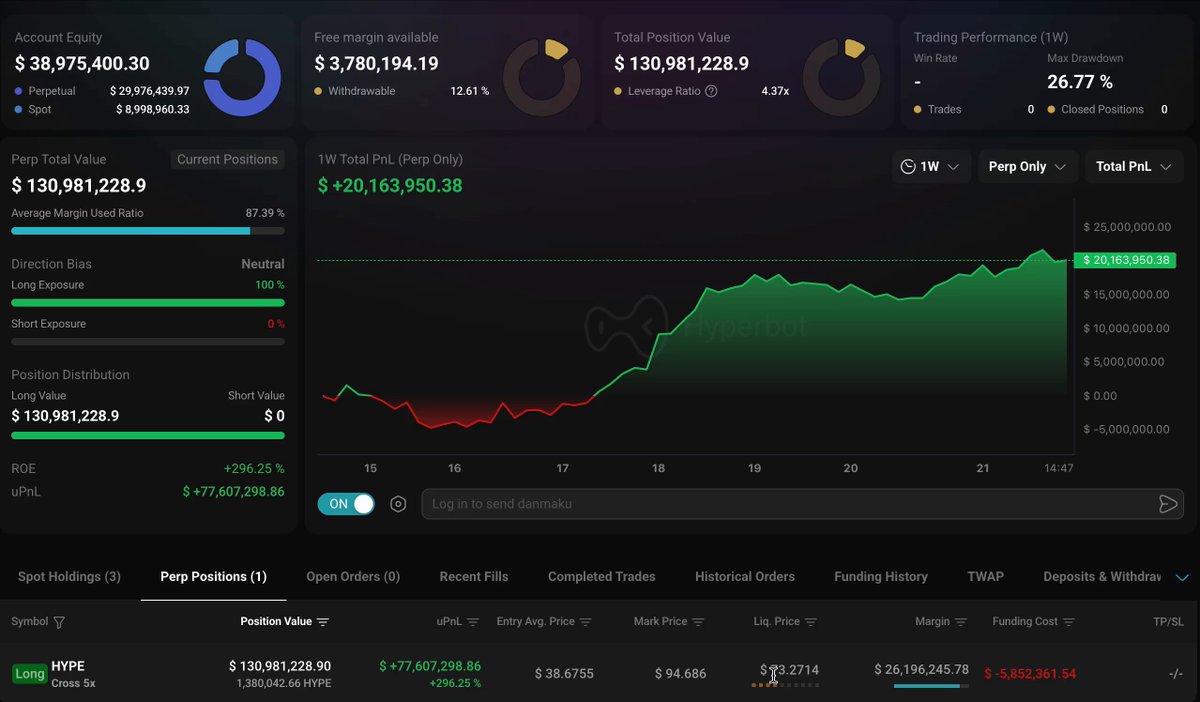Click the funding cost $ -5,852,361.54
This screenshot has width=1200, height=702.
1030,674
